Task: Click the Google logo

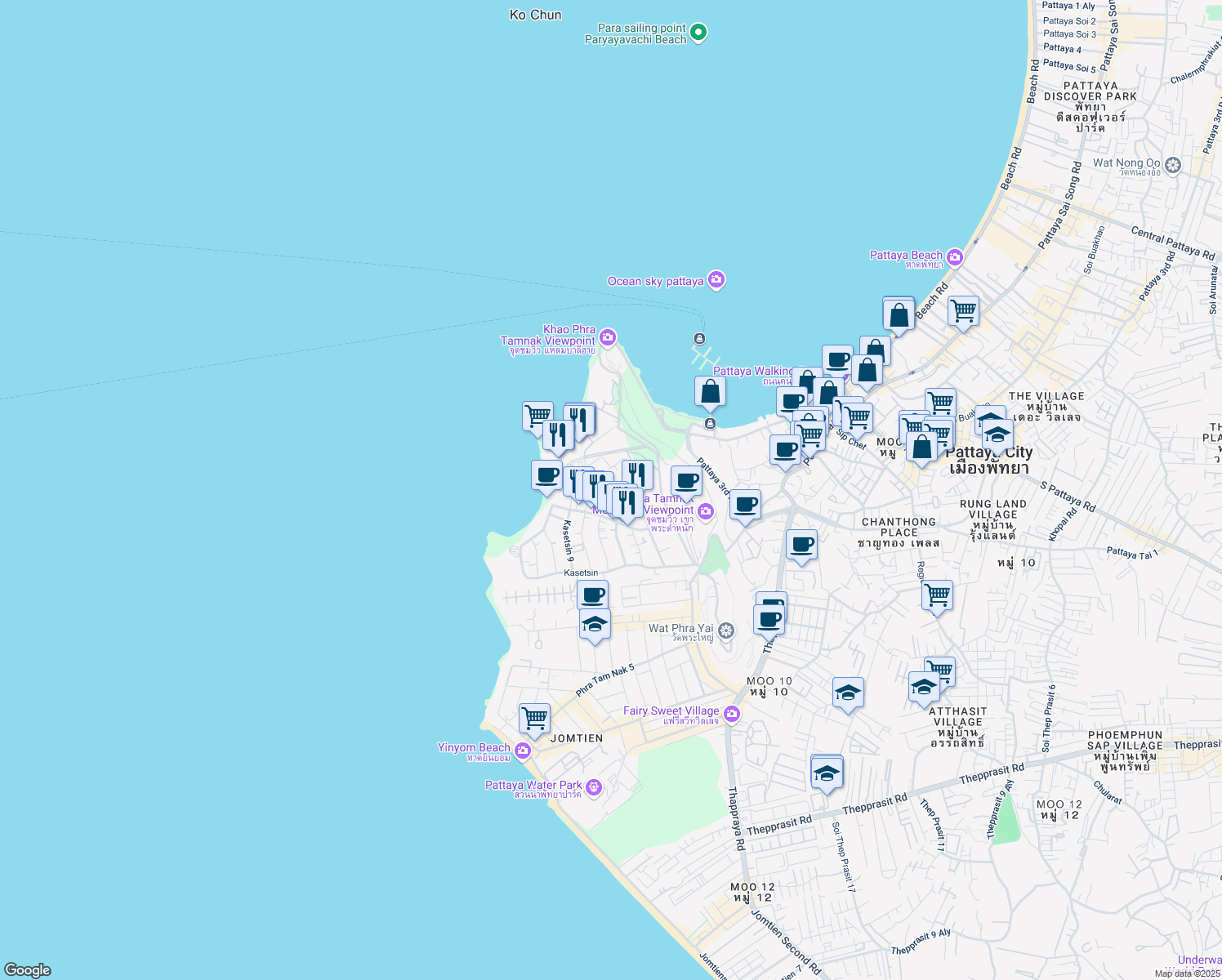Action: click(x=27, y=969)
